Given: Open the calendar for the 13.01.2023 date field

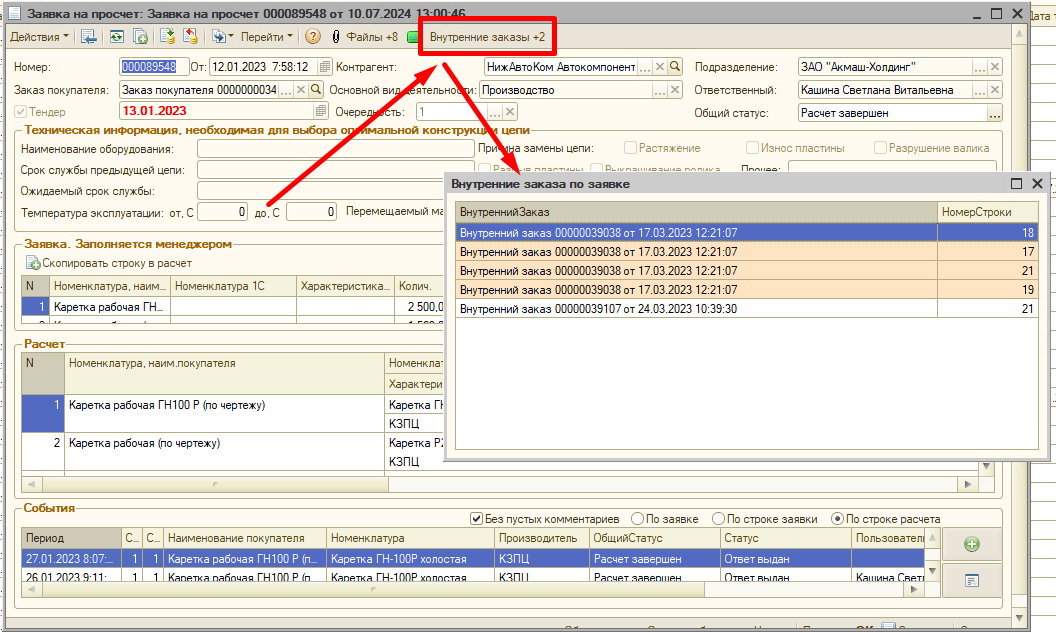Looking at the screenshot, I should click(321, 111).
